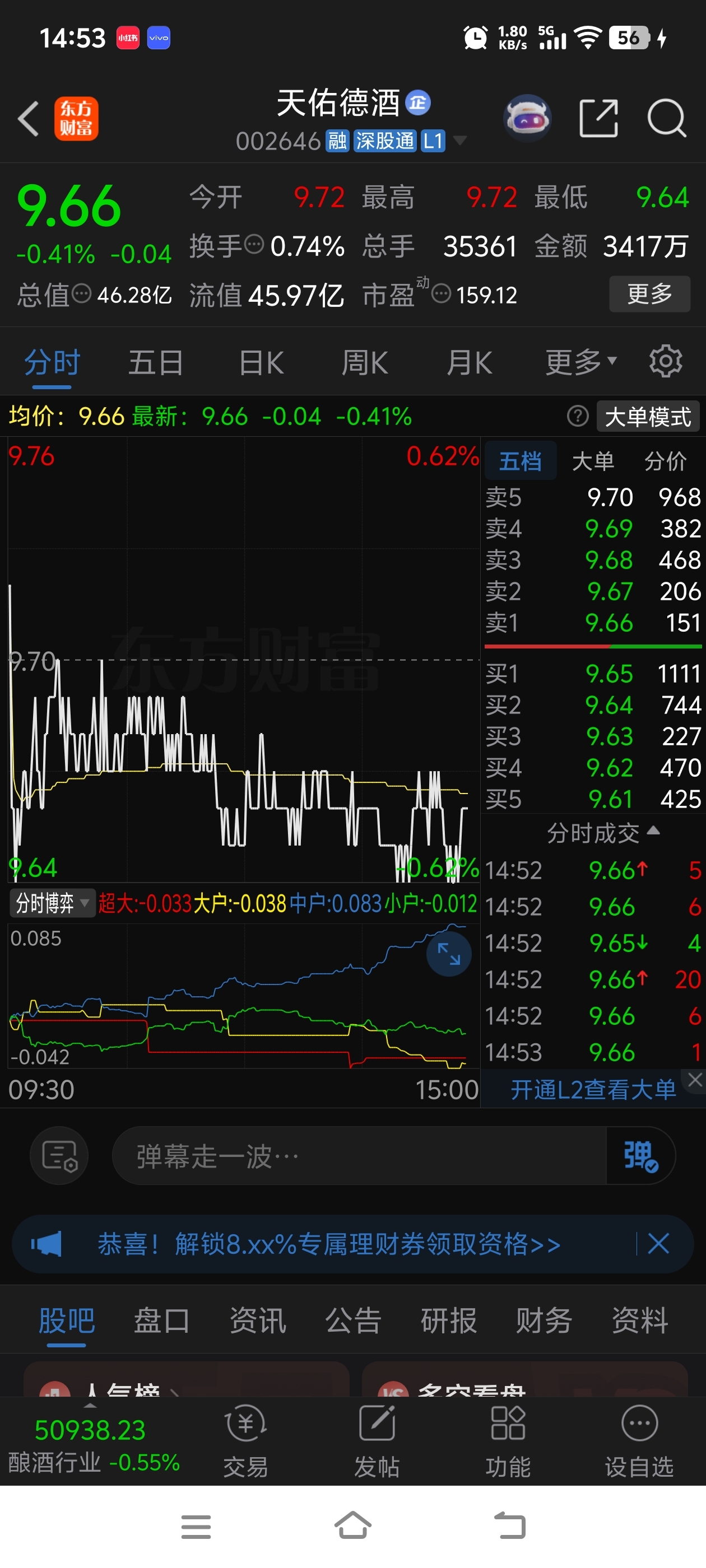This screenshot has height=1568, width=706.
Task: Switch to 日K chart tab
Action: [261, 363]
